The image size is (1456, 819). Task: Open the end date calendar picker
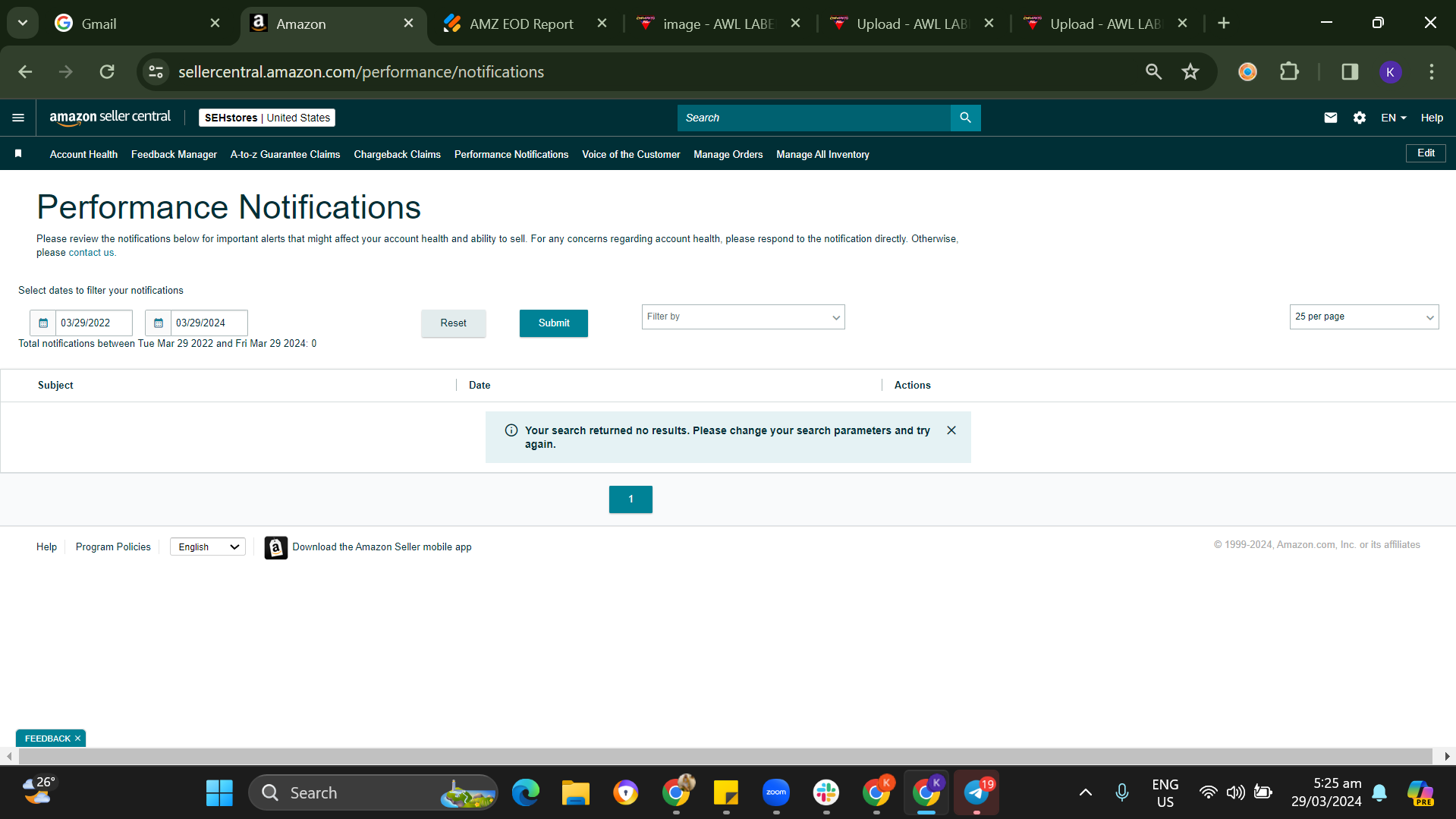tap(159, 323)
